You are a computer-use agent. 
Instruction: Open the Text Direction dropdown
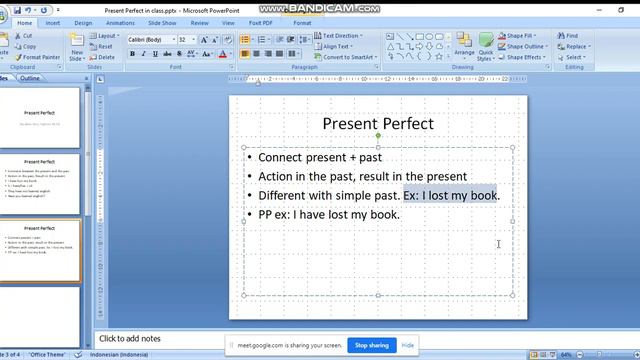pos(338,36)
